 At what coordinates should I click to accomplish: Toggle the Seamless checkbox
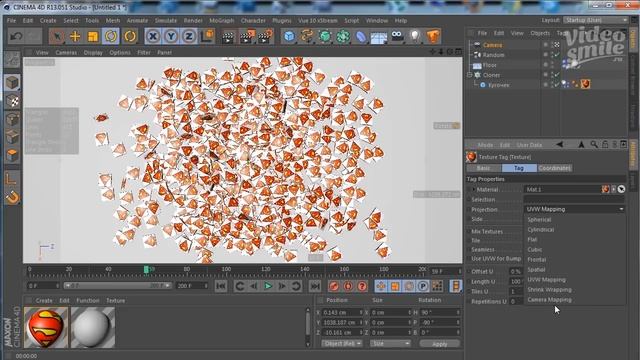point(469,249)
